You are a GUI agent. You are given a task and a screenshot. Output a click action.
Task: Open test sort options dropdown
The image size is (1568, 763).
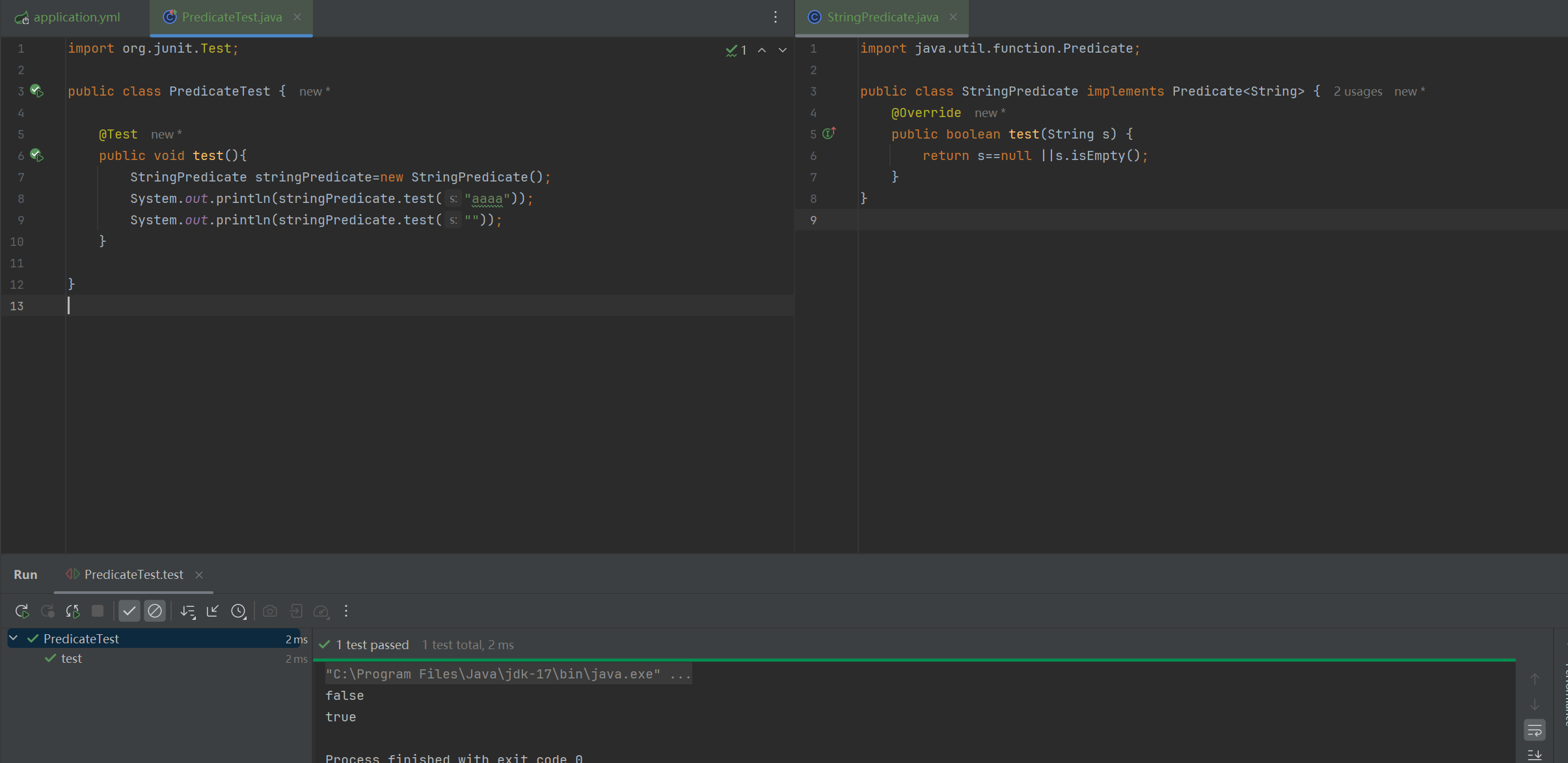[x=188, y=611]
